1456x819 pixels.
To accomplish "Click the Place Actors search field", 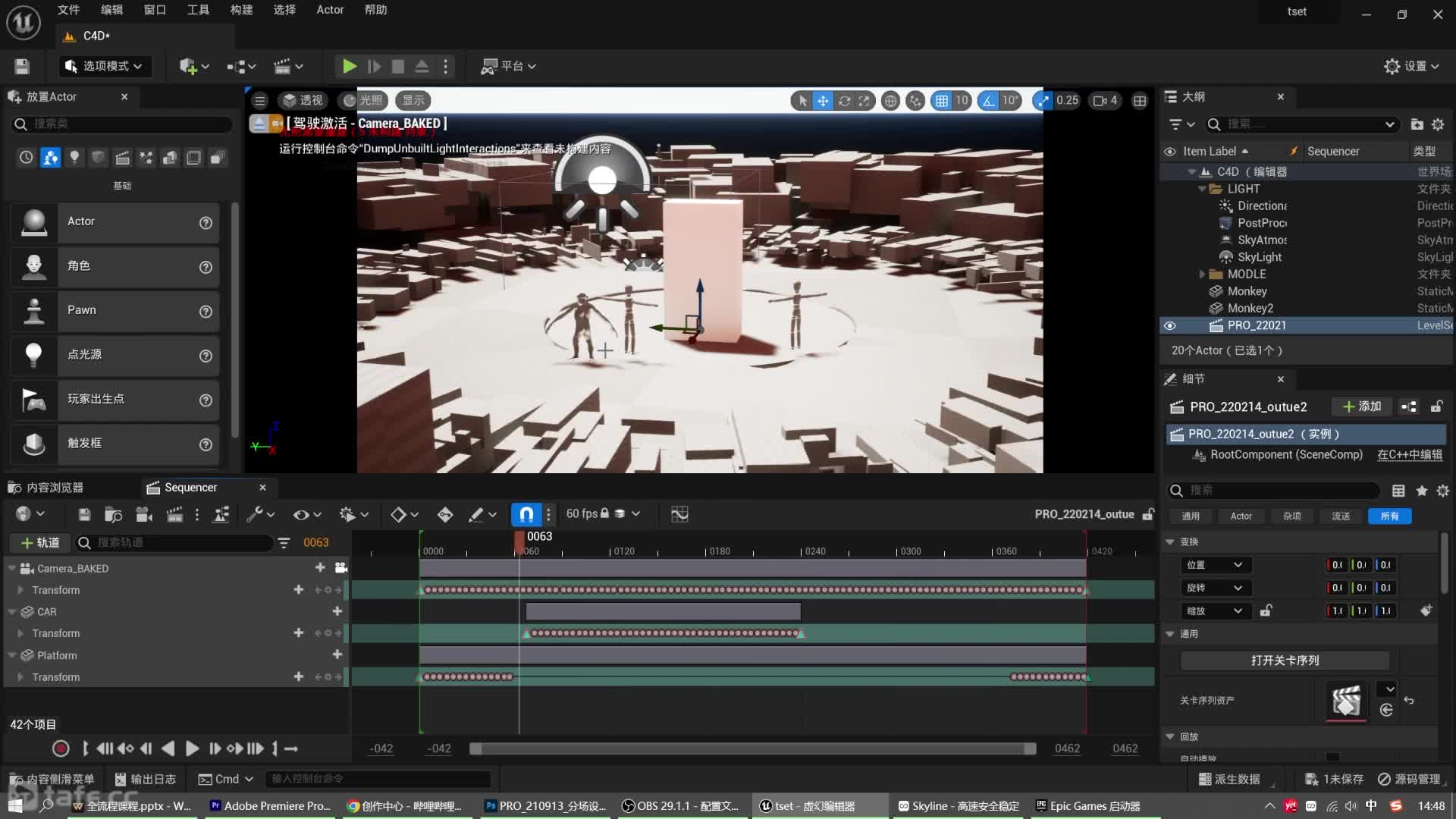I will (x=121, y=124).
